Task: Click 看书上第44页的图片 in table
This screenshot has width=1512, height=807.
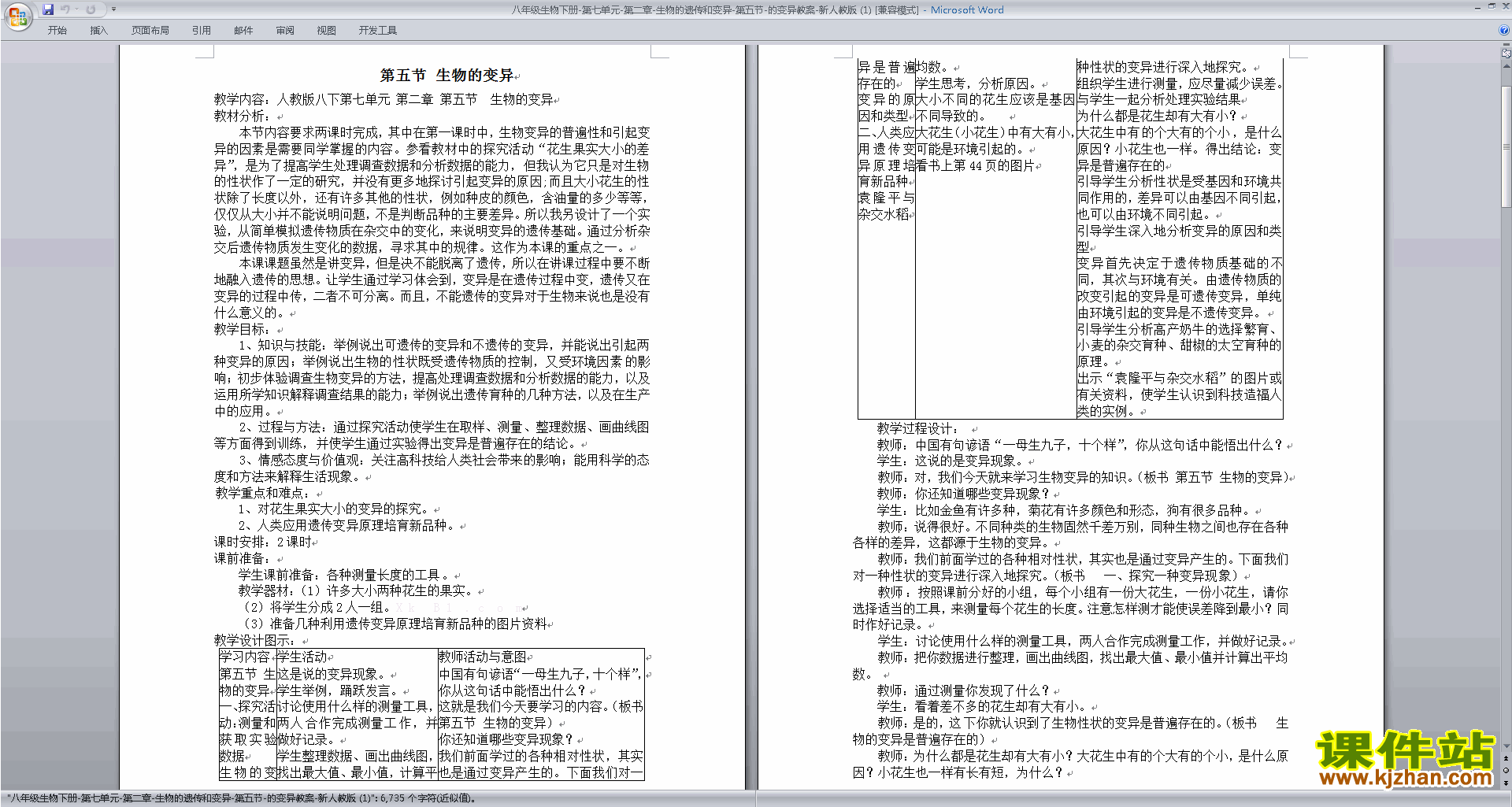Action: [976, 166]
